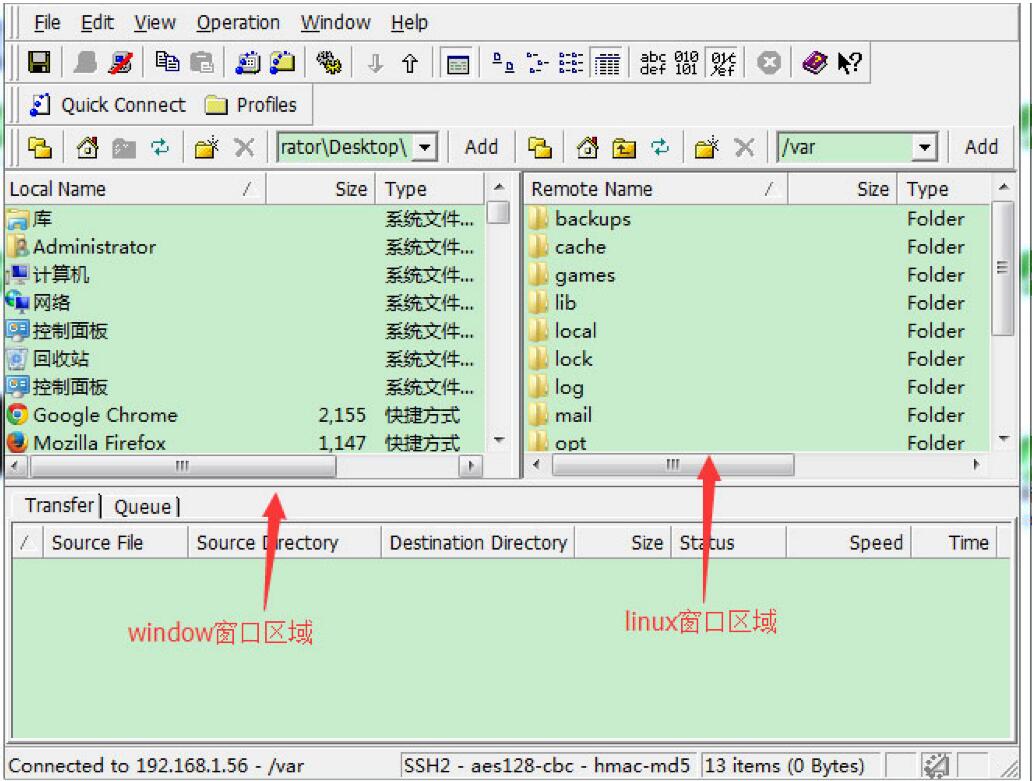Click the Help book icon
This screenshot has height=781, width=1032.
pyautogui.click(x=815, y=63)
